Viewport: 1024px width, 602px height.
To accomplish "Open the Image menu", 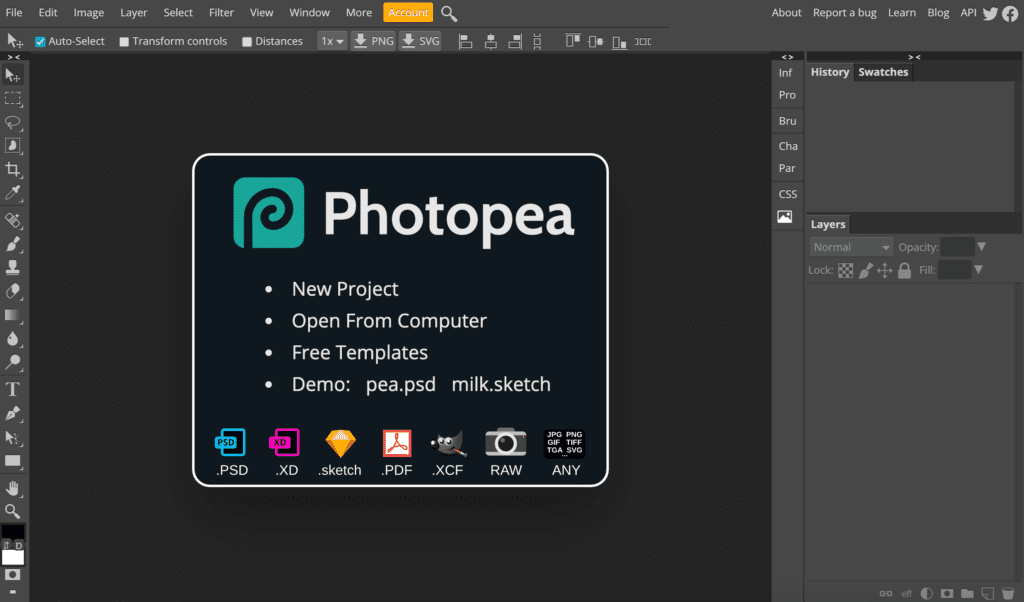I will (89, 12).
